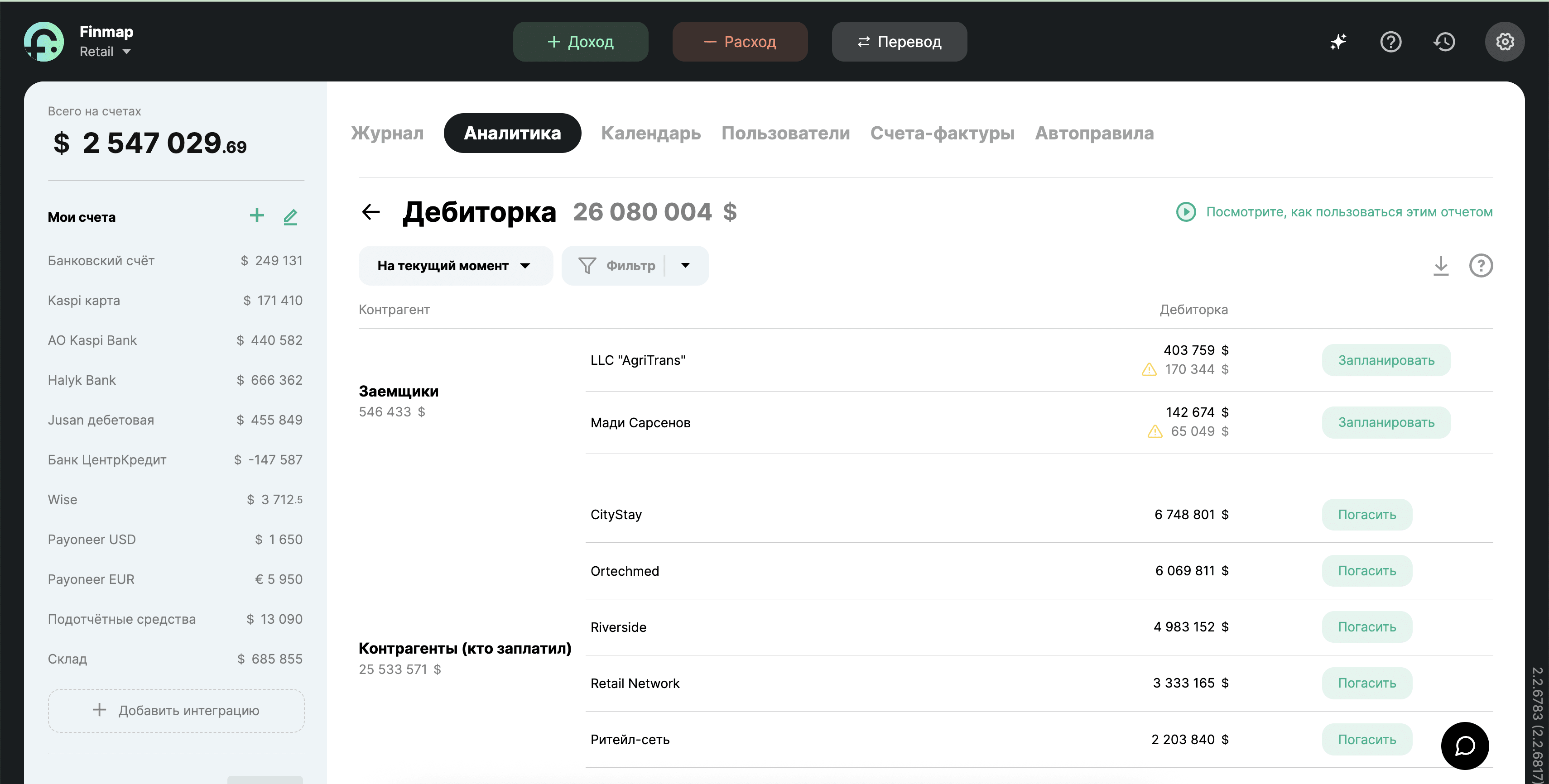Click the LLC "AgriTrans" counterparty name
Screen dimensions: 1549x784
[x=637, y=360]
